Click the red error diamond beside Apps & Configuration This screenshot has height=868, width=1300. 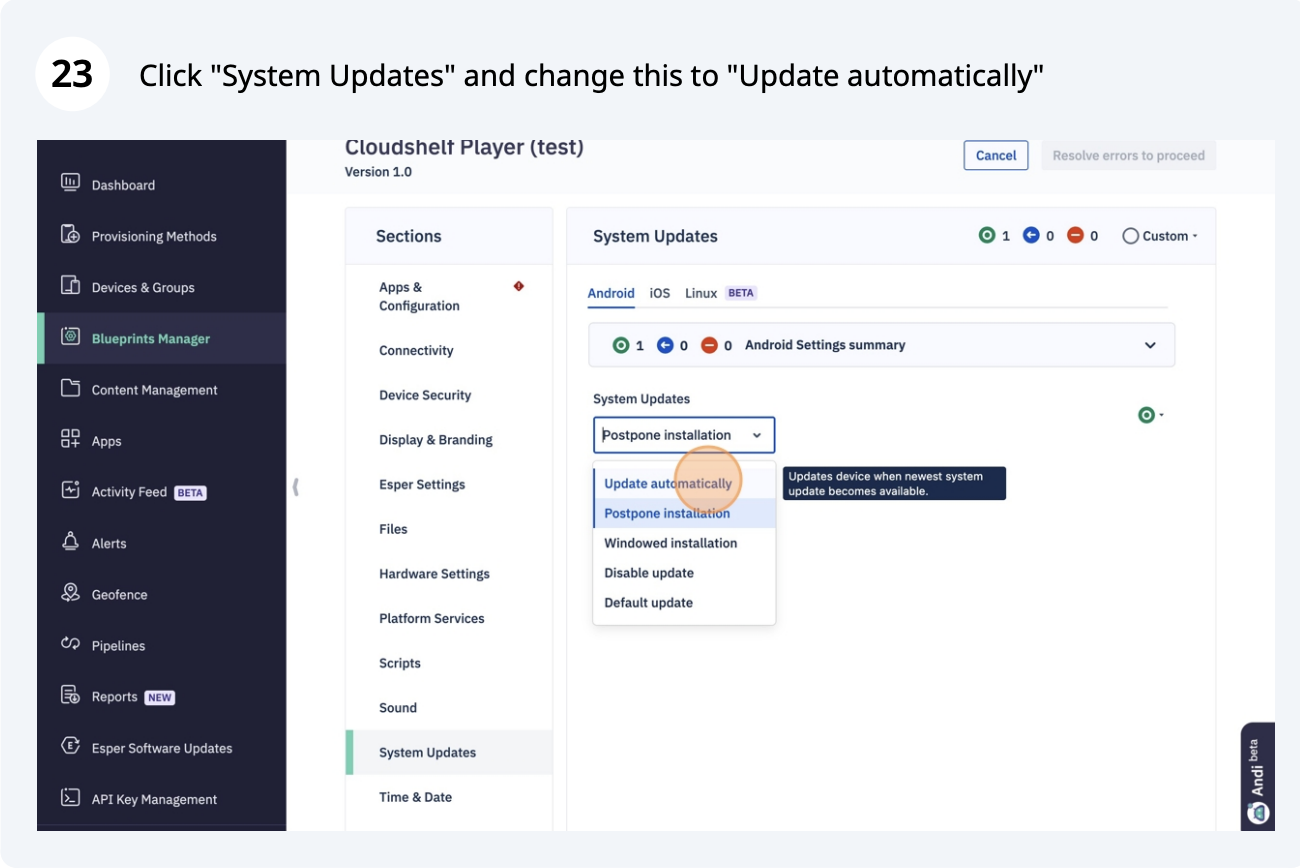519,287
